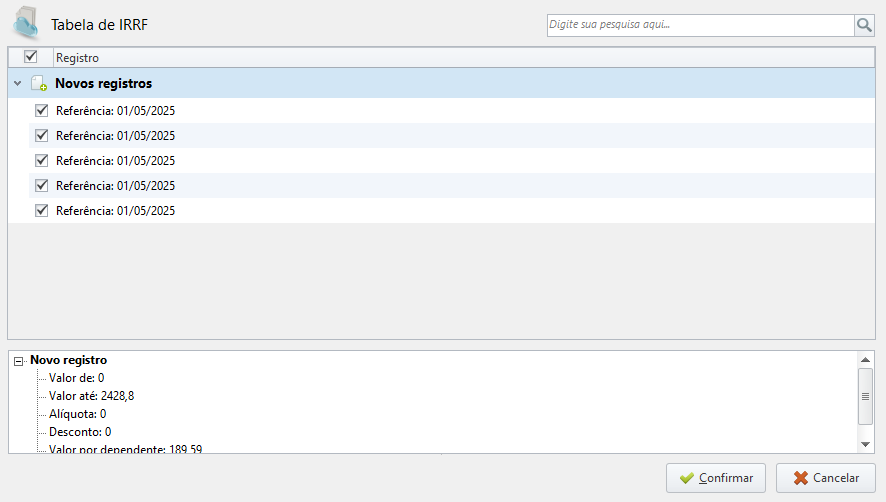Collapse the Novos registros group chevron

[x=18, y=84]
